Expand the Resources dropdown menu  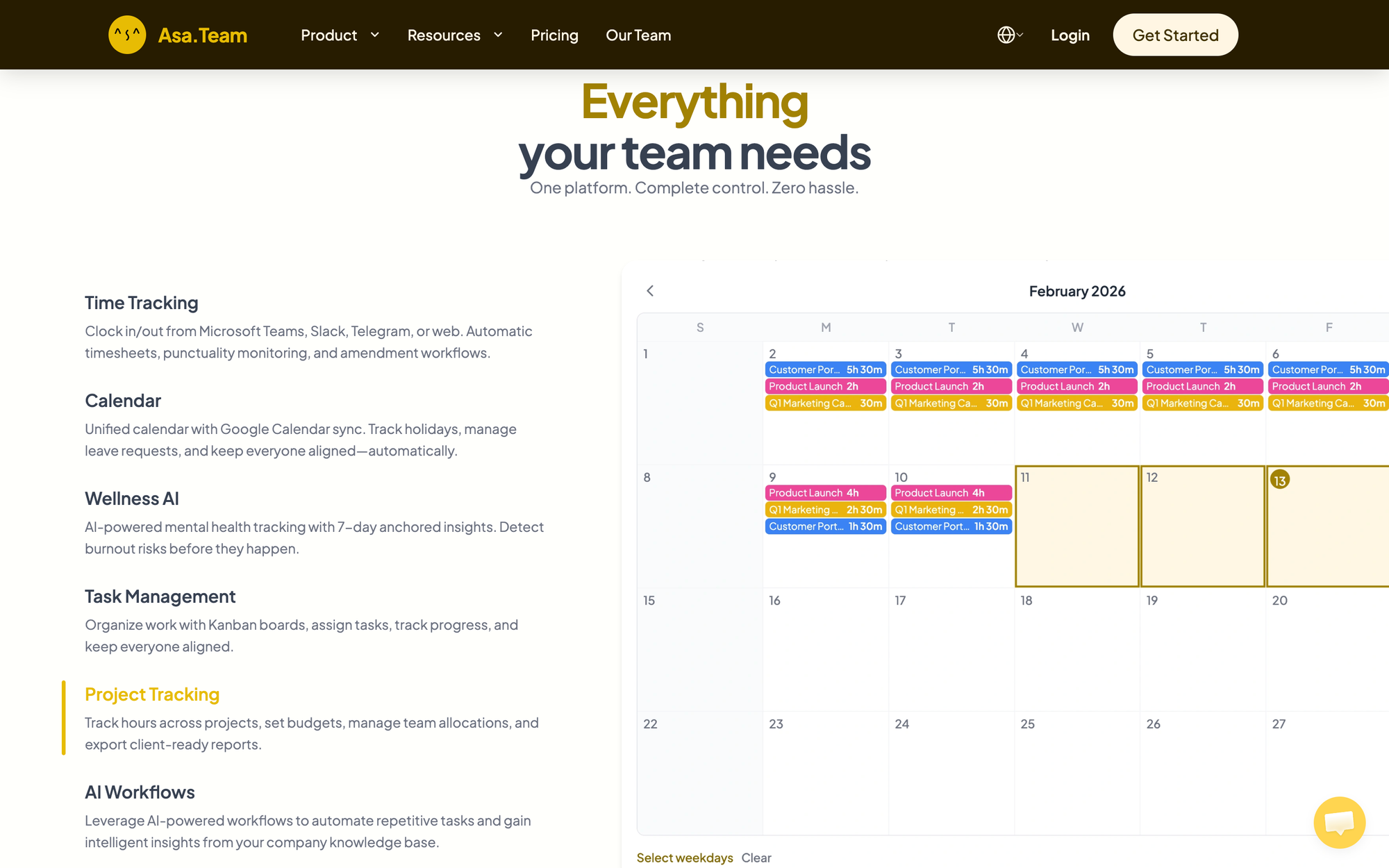tap(454, 35)
